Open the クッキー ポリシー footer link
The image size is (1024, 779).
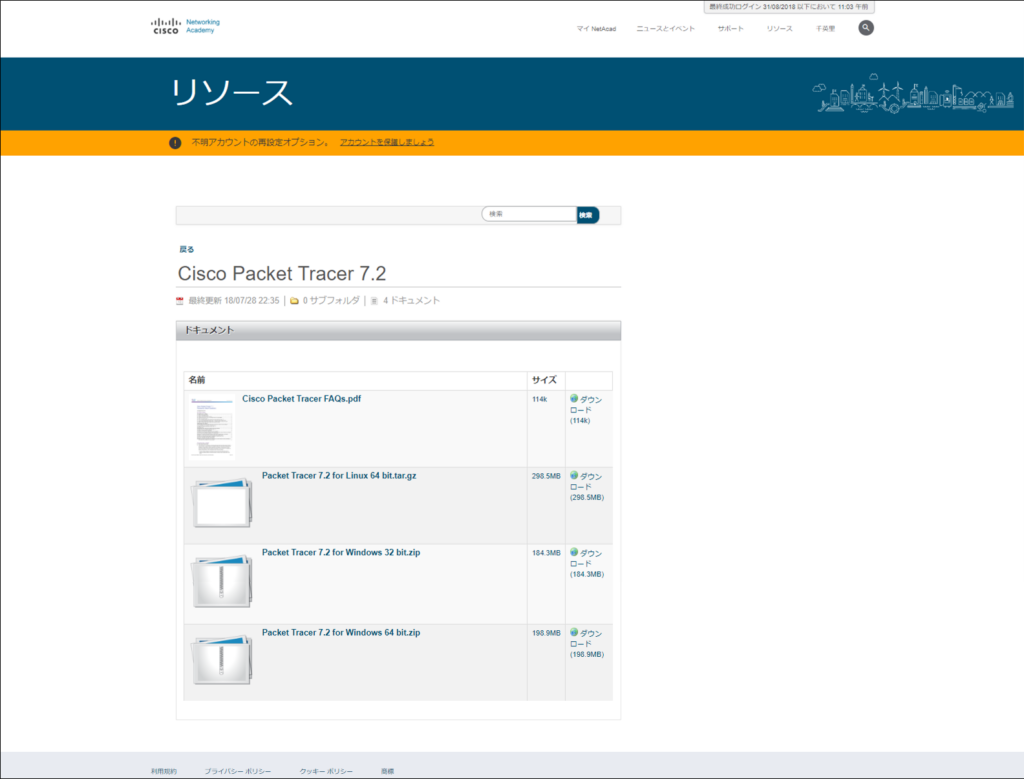[x=326, y=771]
